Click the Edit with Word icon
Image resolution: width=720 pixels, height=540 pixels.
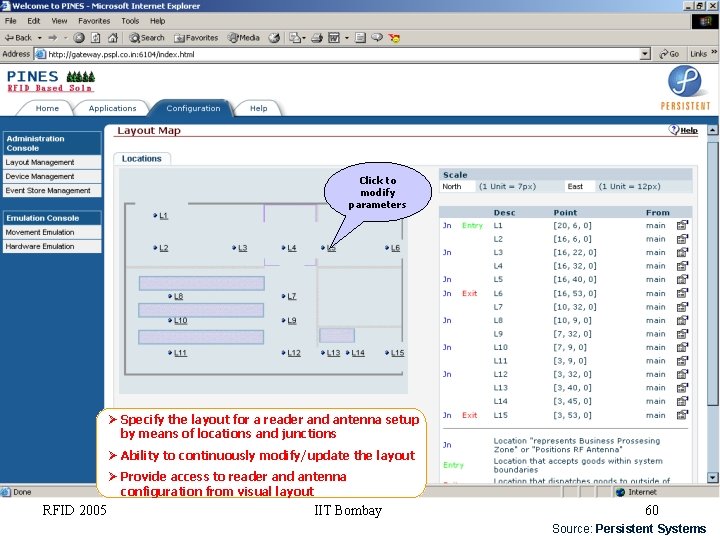334,38
